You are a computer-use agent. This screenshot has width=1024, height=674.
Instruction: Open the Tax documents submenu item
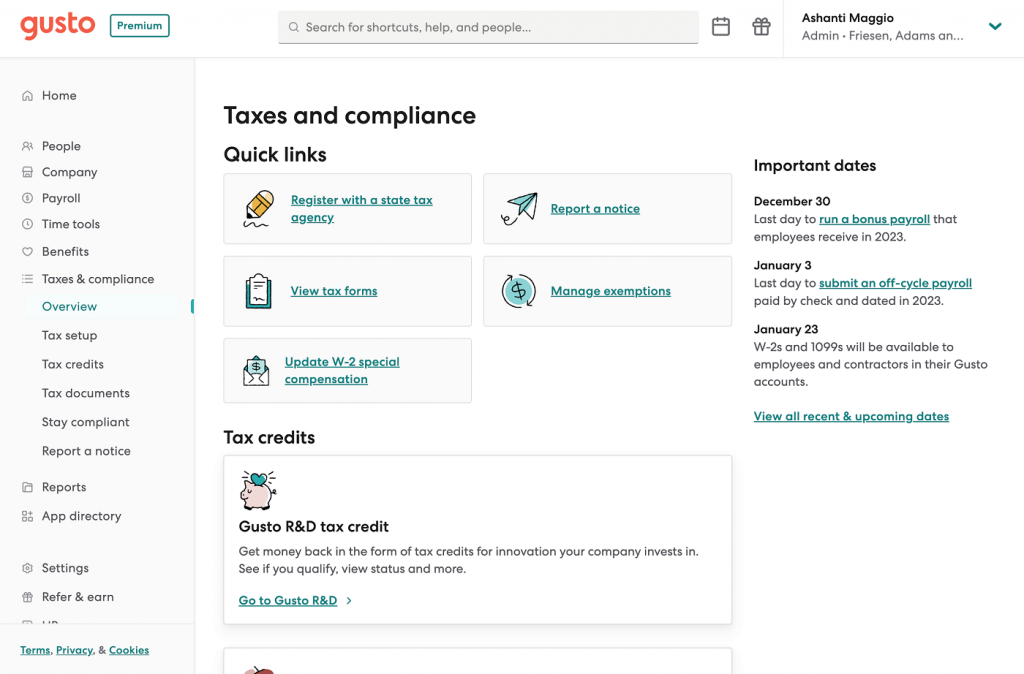86,393
